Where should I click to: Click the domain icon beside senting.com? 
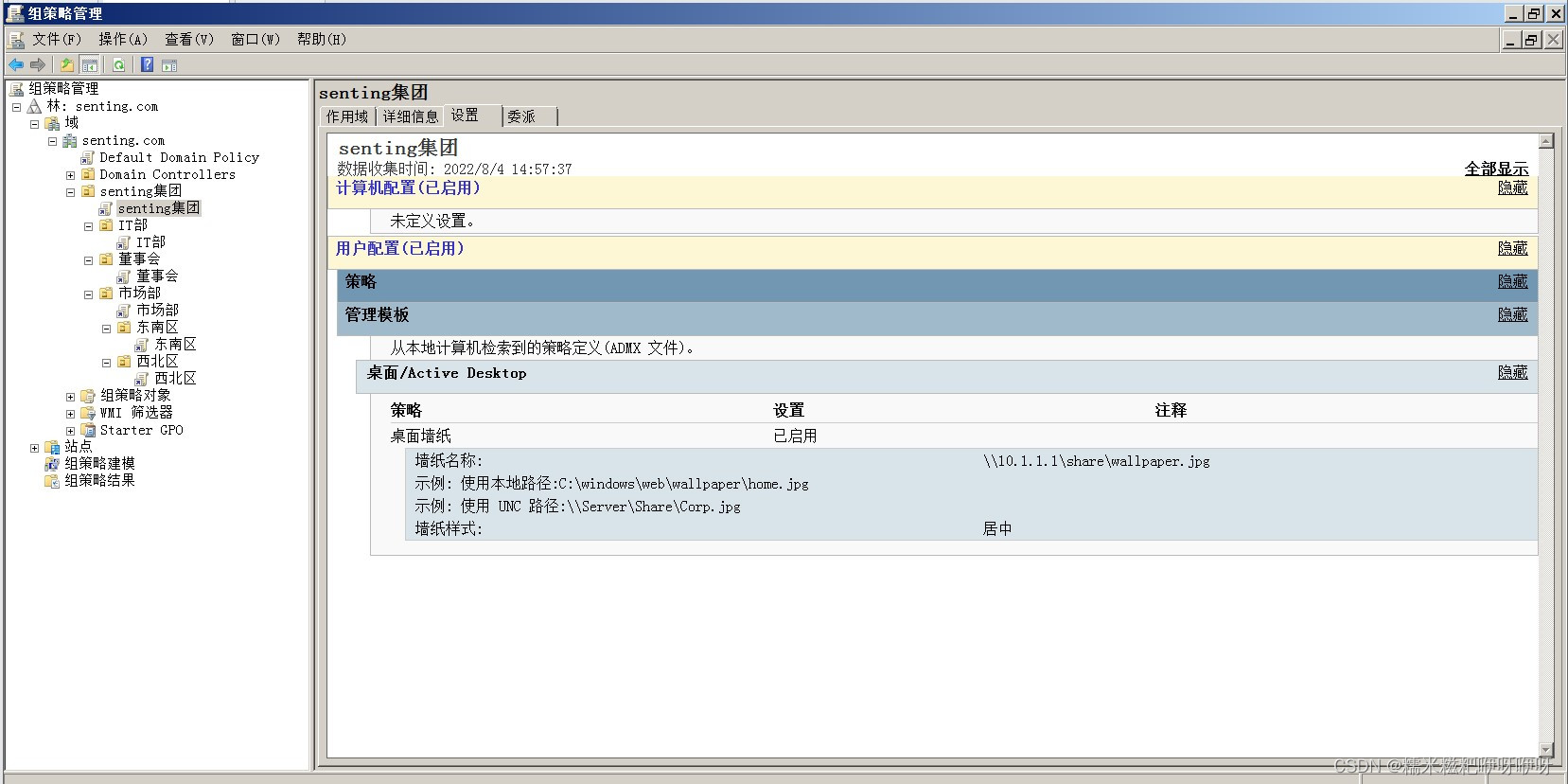click(70, 140)
